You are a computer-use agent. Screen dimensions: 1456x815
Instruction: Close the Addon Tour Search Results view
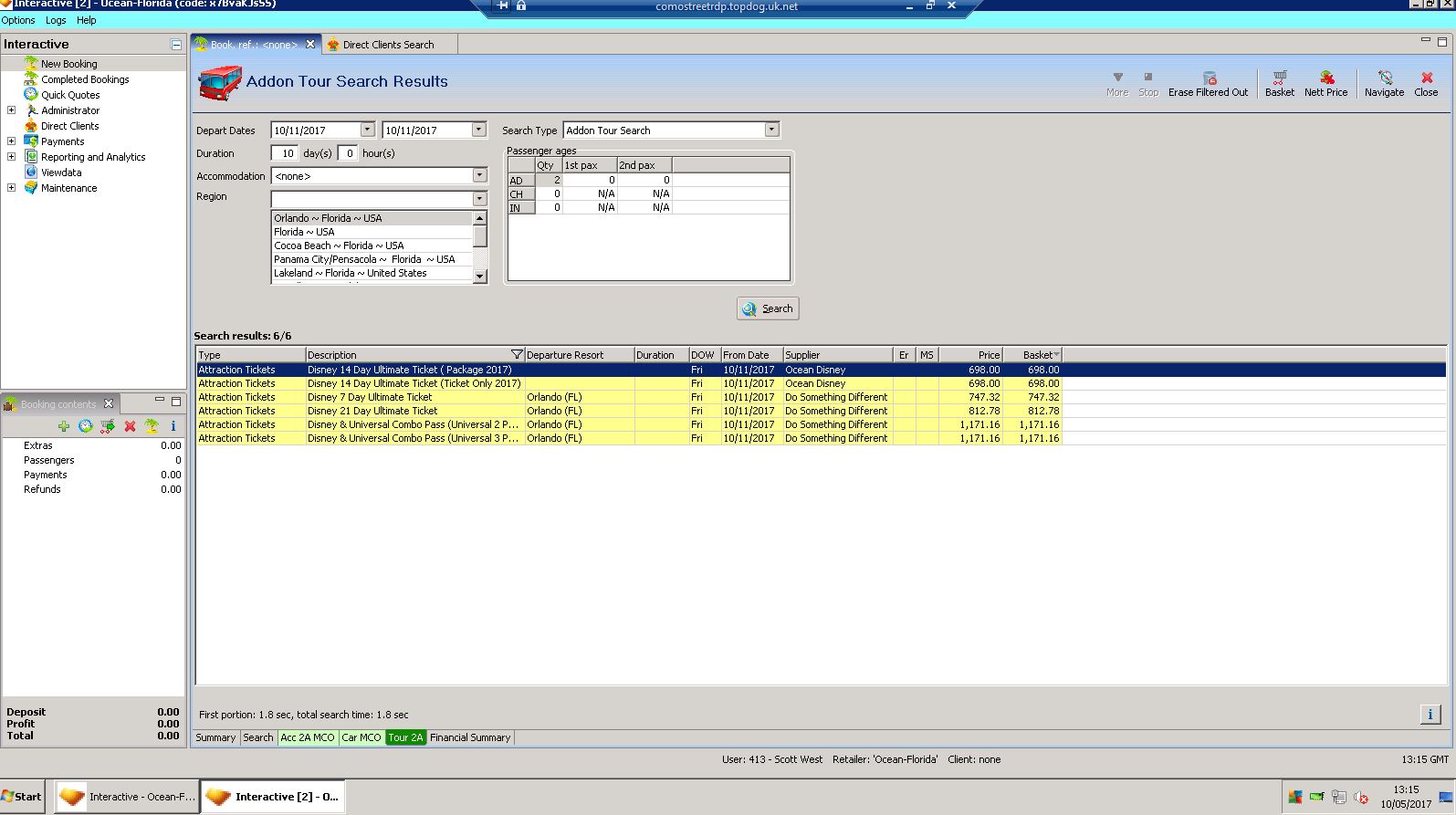coord(1426,84)
